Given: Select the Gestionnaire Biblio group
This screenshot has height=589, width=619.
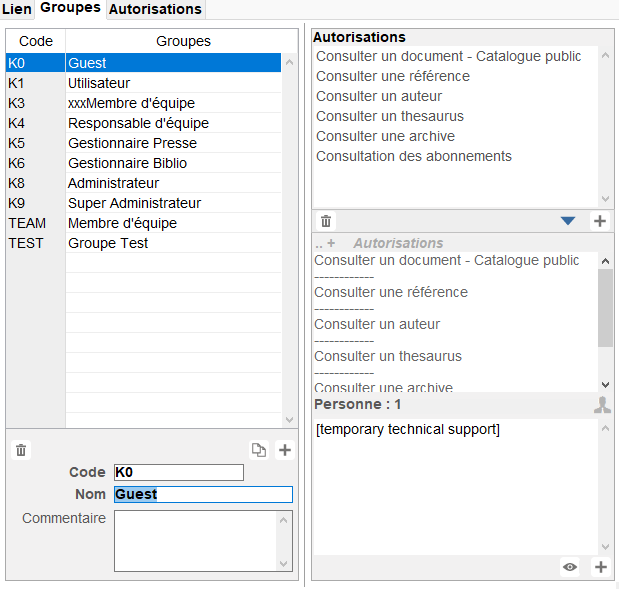Looking at the screenshot, I should [x=143, y=163].
